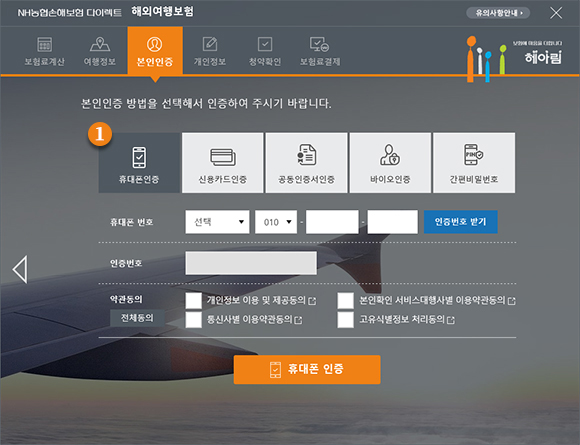Click the blue 인증번호 받기 button
580x445 pixels.
click(x=461, y=222)
